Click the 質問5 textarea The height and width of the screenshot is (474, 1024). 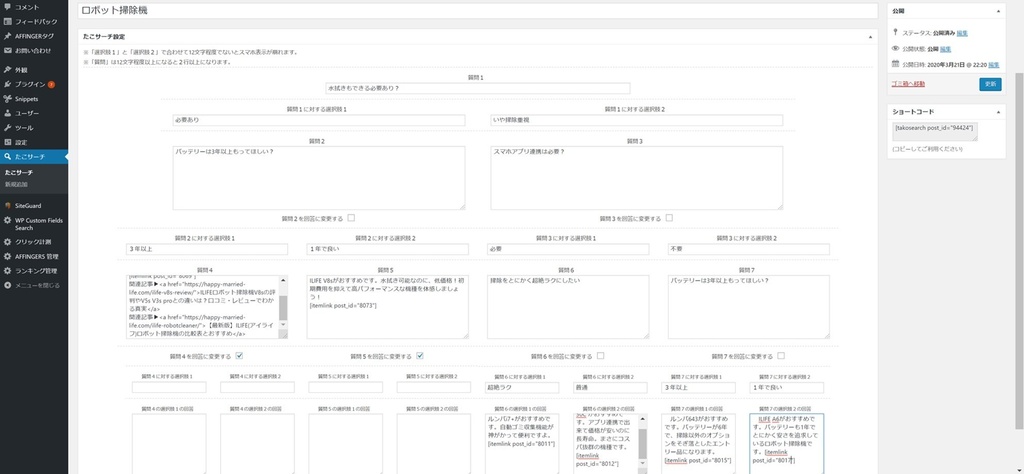click(x=387, y=307)
